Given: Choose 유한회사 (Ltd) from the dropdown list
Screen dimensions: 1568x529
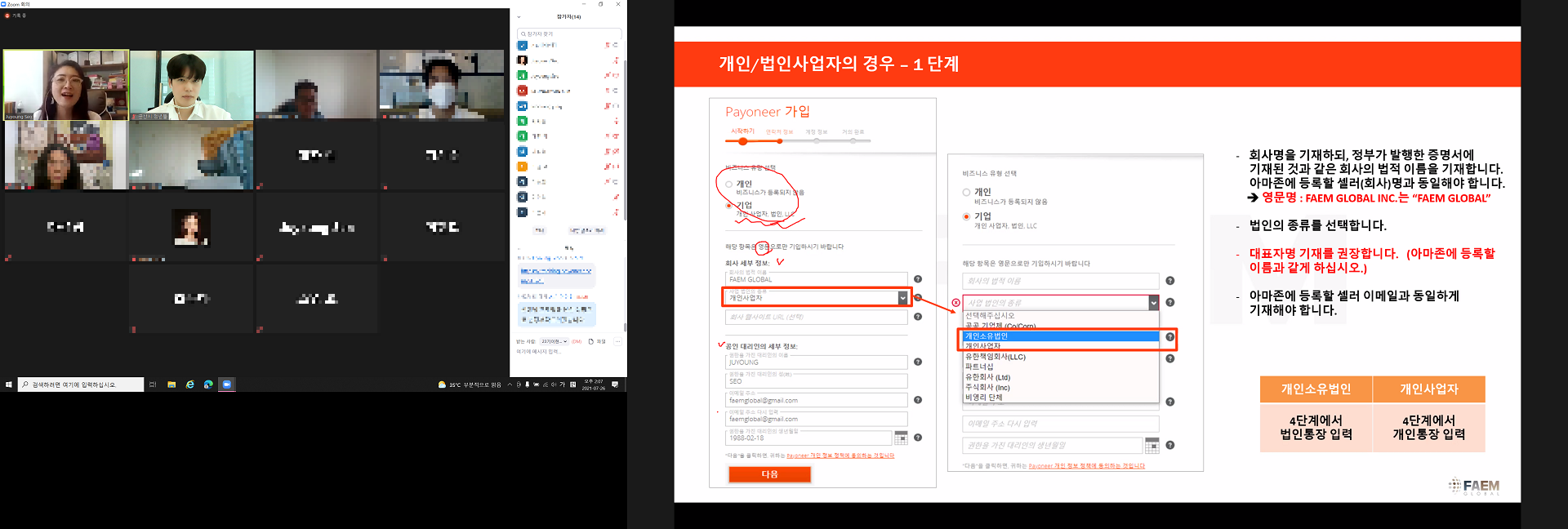Looking at the screenshot, I should (1061, 377).
